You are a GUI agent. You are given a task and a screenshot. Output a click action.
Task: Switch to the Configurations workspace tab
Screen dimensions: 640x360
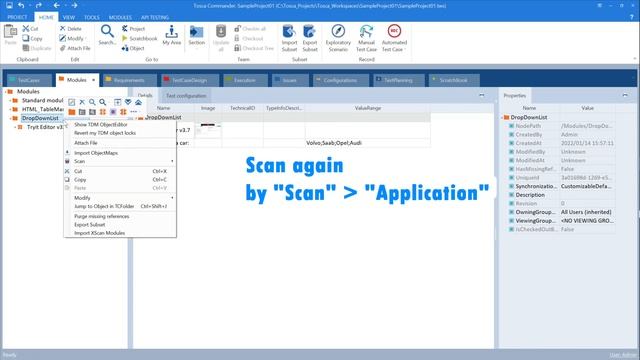click(x=340, y=80)
